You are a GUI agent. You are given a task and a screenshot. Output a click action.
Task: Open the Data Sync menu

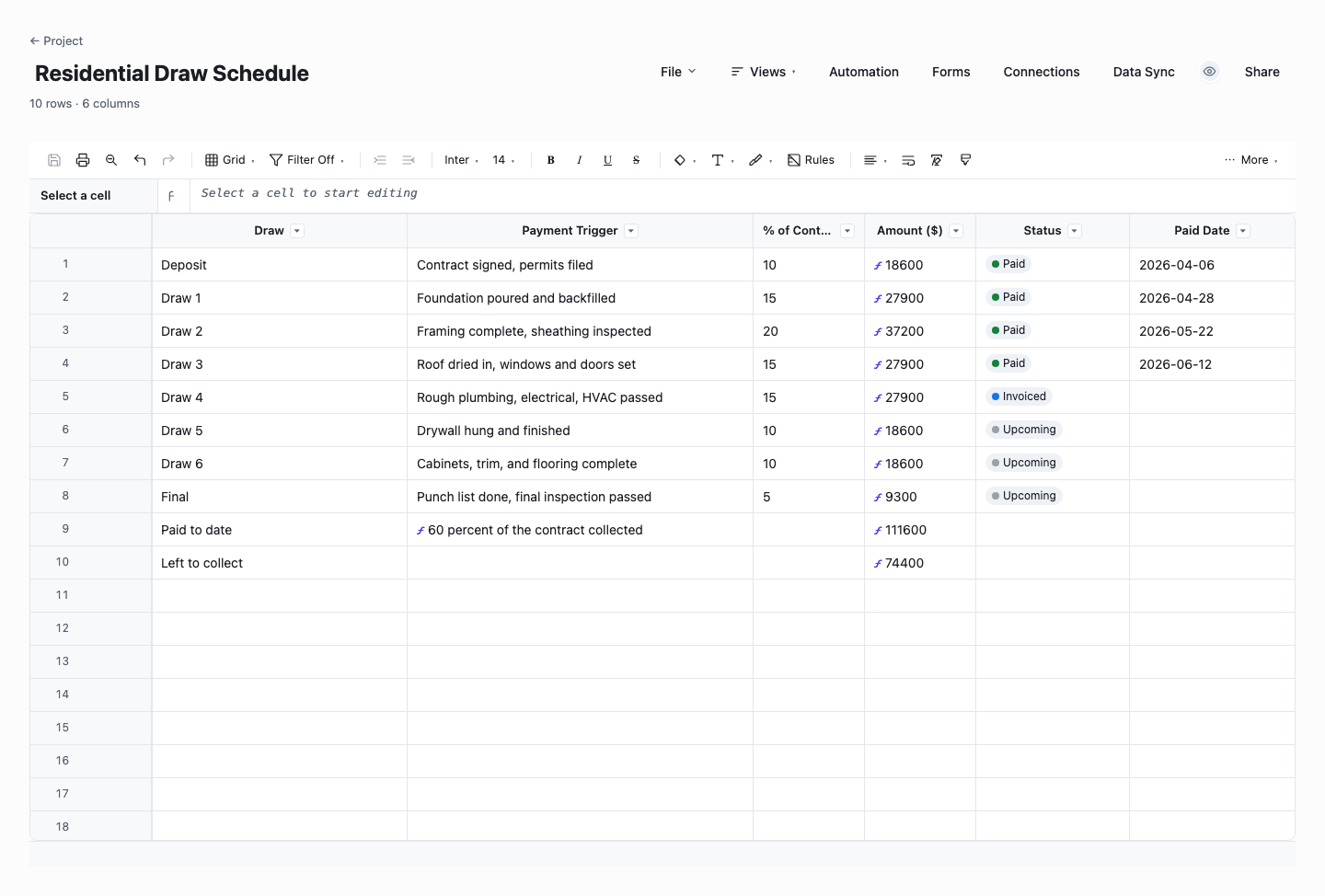coord(1144,72)
